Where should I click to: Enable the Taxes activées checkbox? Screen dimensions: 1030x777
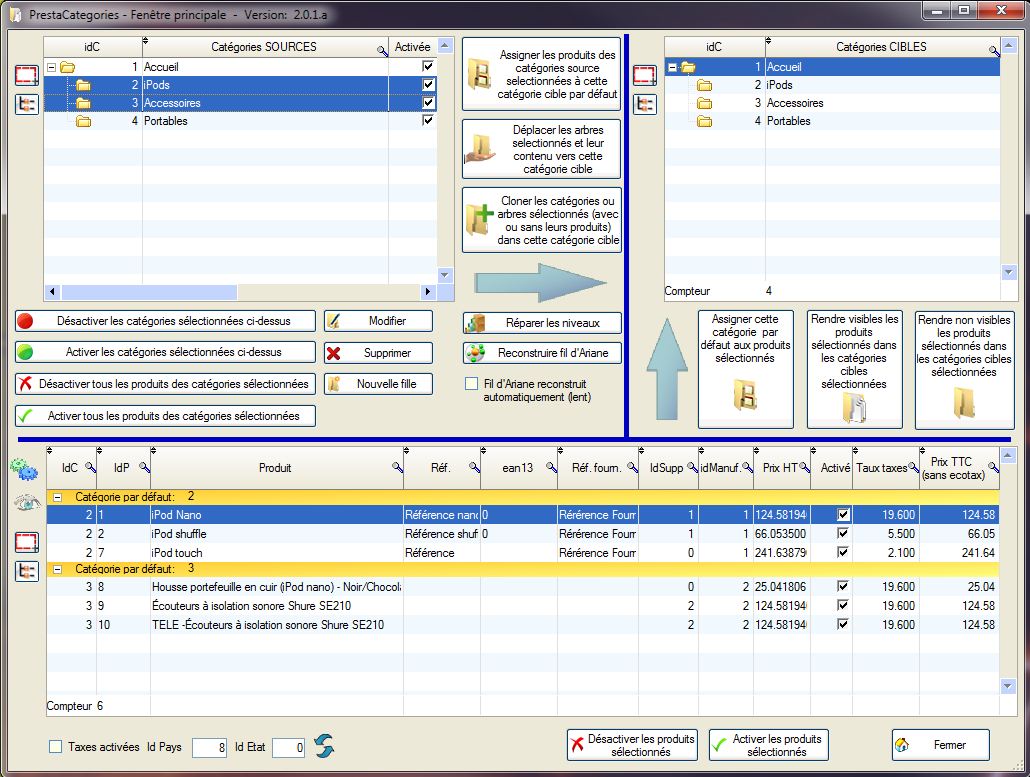click(56, 746)
